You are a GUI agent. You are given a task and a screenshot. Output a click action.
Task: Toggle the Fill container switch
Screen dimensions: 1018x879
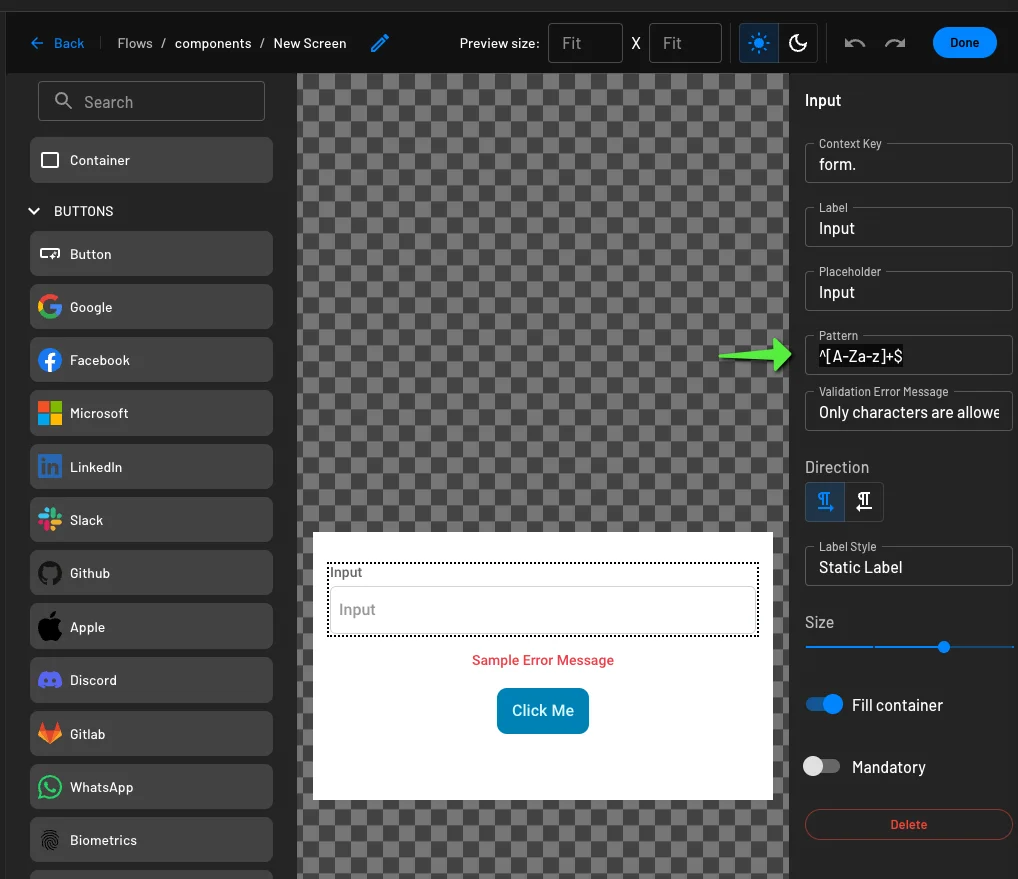pos(824,704)
